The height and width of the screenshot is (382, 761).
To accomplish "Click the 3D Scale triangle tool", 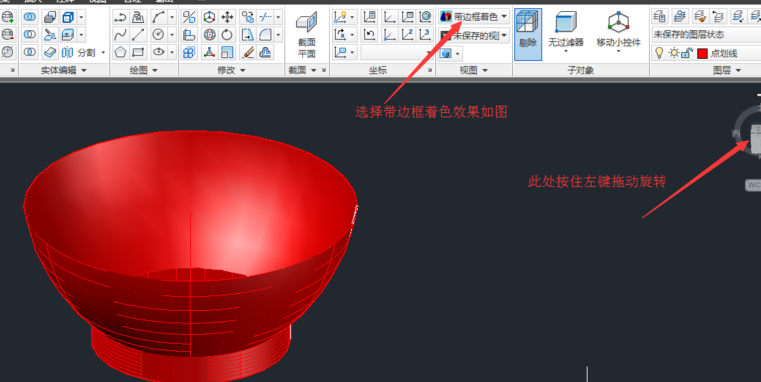I will pos(209,51).
